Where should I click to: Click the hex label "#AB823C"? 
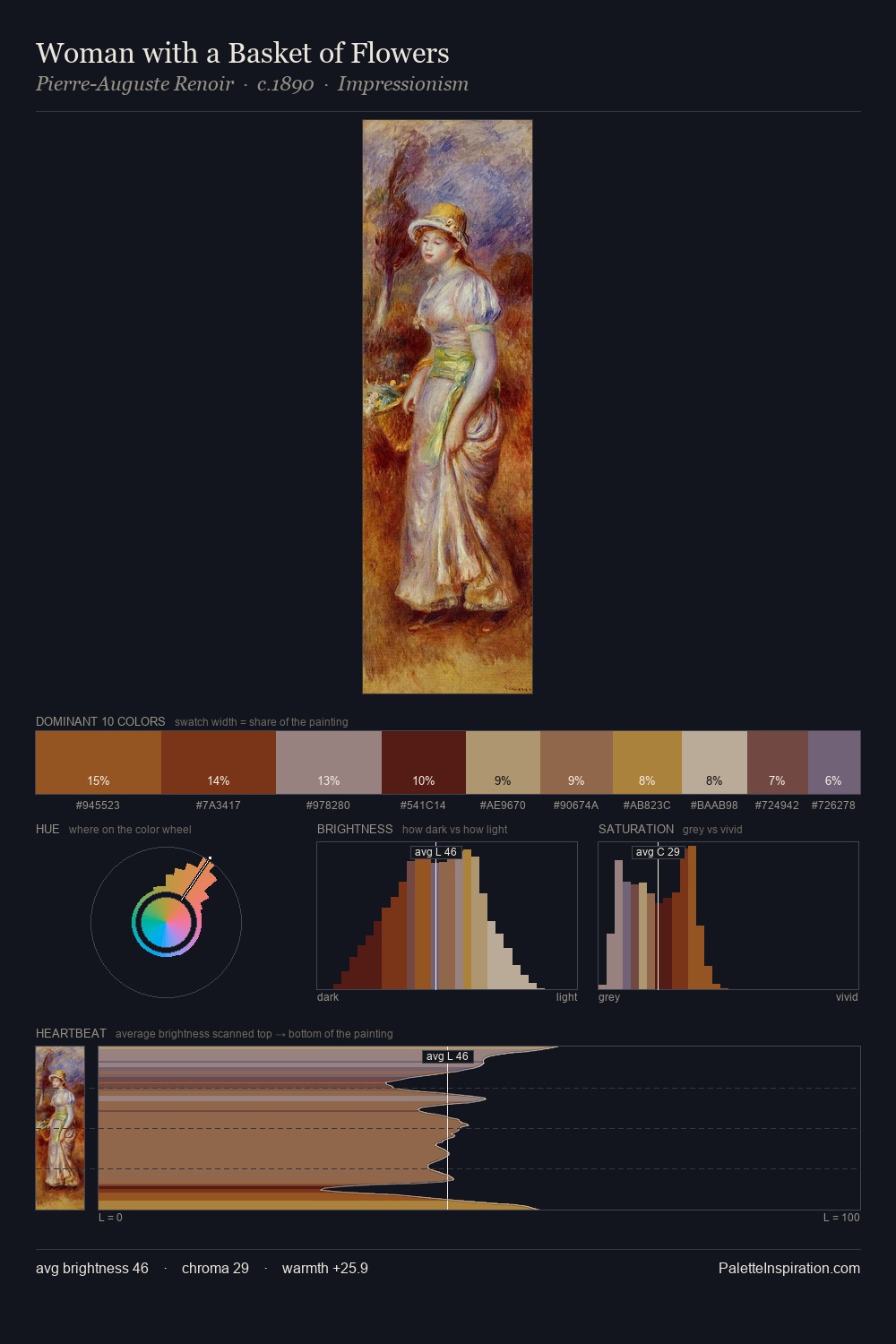coord(647,806)
